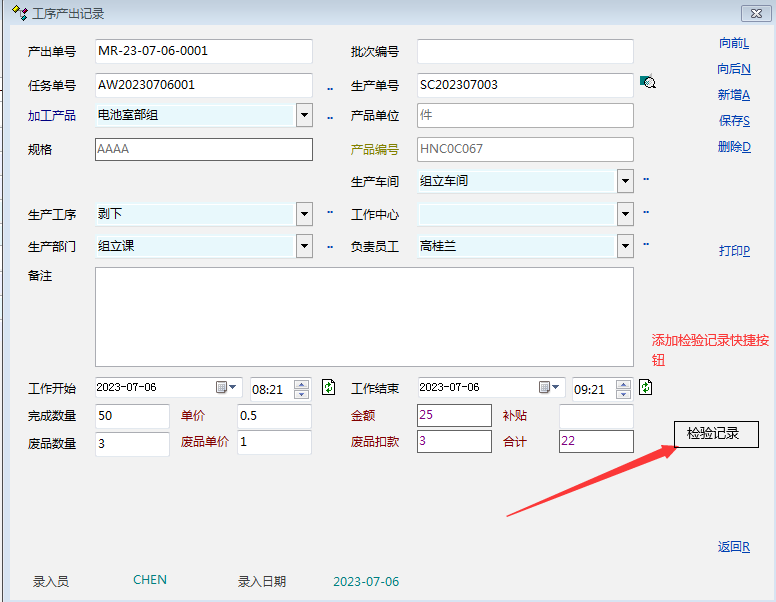Screen dimensions: 776x602
Task: Click the dotted lookup button beside 负责员工
Action: click(646, 244)
